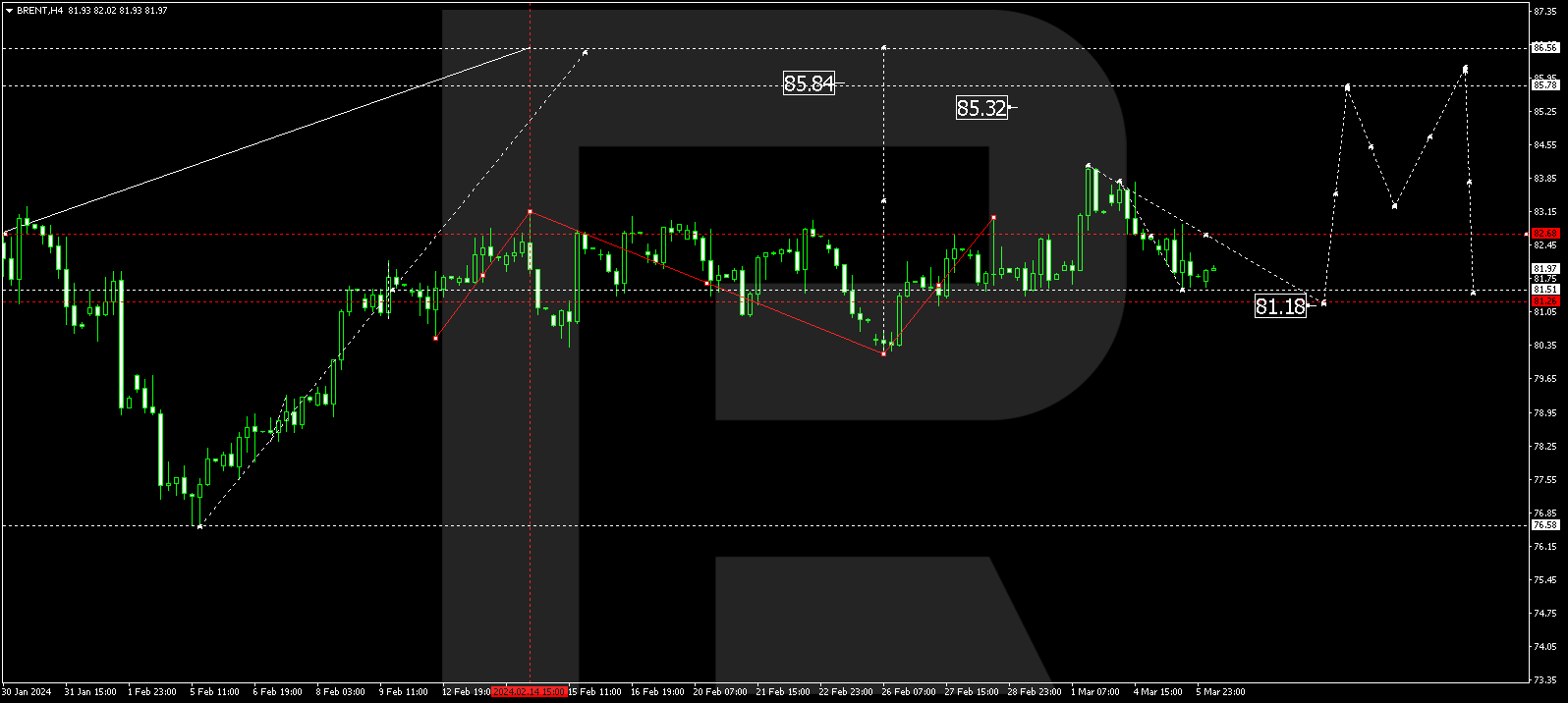
Task: Click the anchor point at the red 82.68 line end
Action: (x=1526, y=234)
